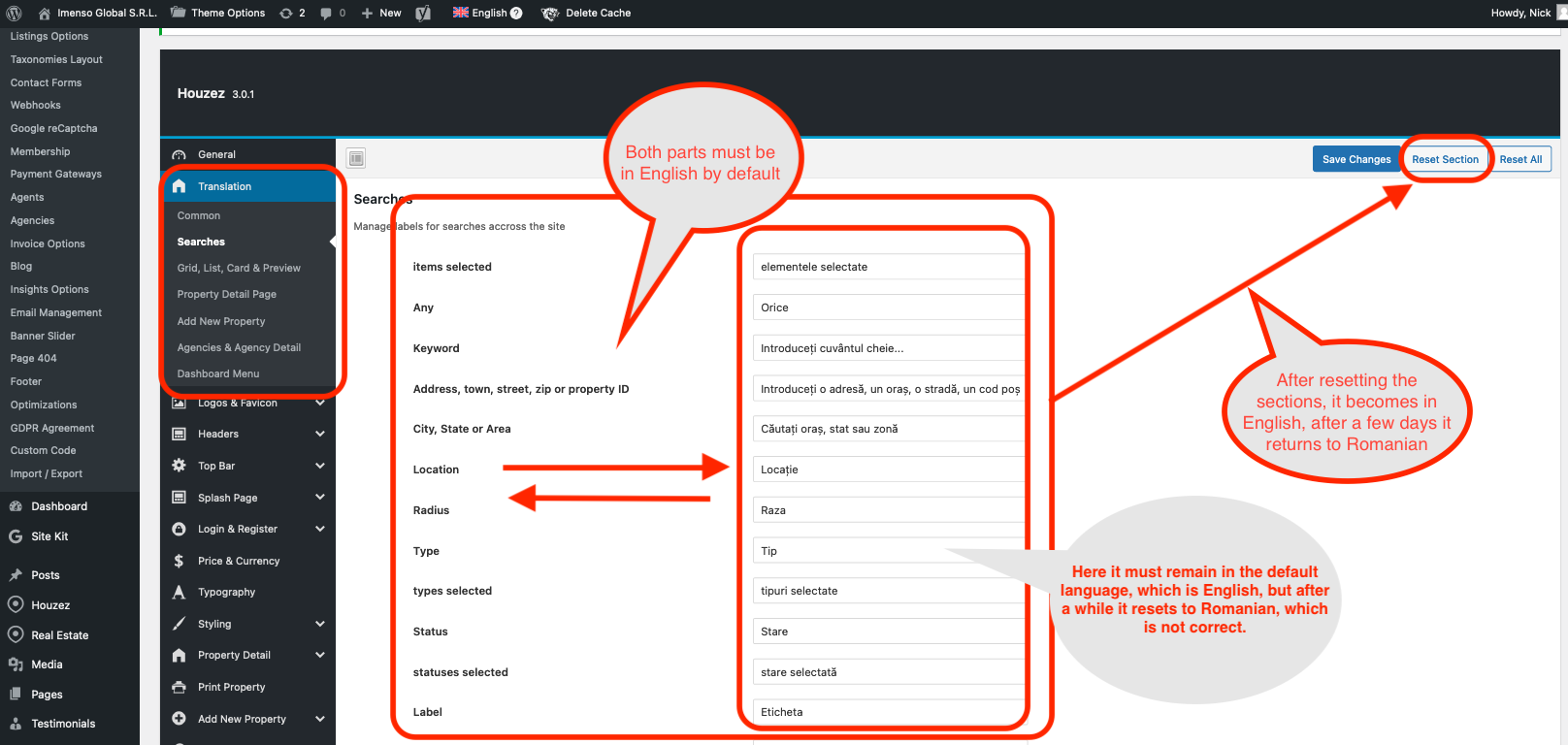Image resolution: width=1568 pixels, height=745 pixels.
Task: Open the Import / Export page
Action: 47,473
